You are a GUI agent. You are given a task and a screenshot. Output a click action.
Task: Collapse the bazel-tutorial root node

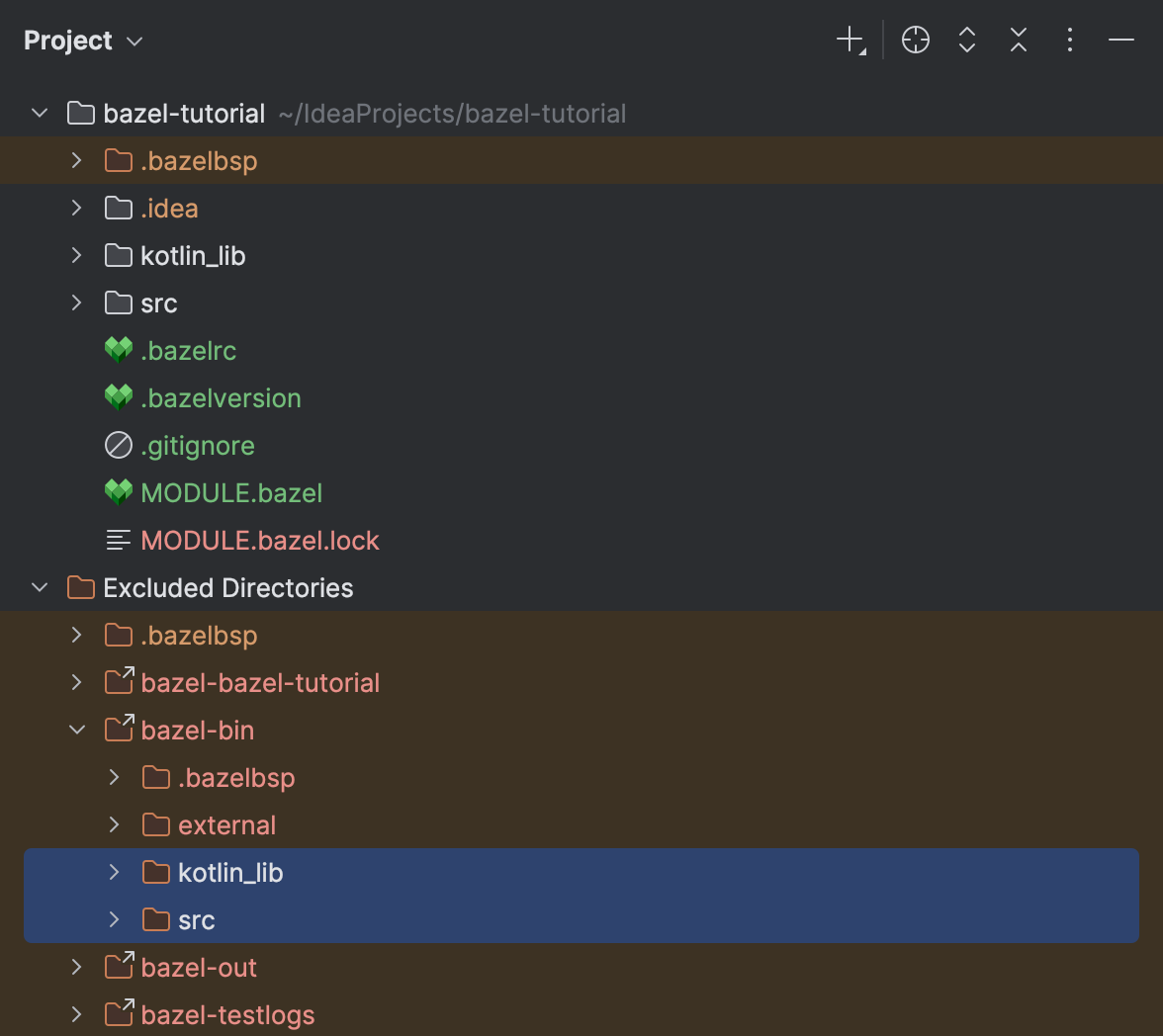coord(39,113)
